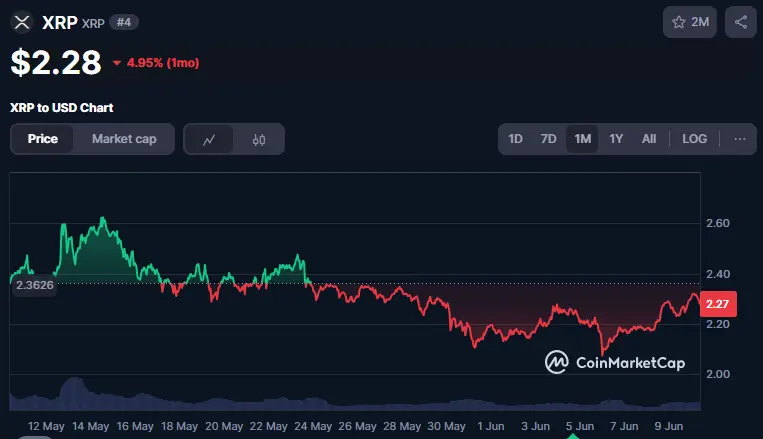Choose the 1D time range
Image resolution: width=763 pixels, height=439 pixels.
[x=515, y=139]
